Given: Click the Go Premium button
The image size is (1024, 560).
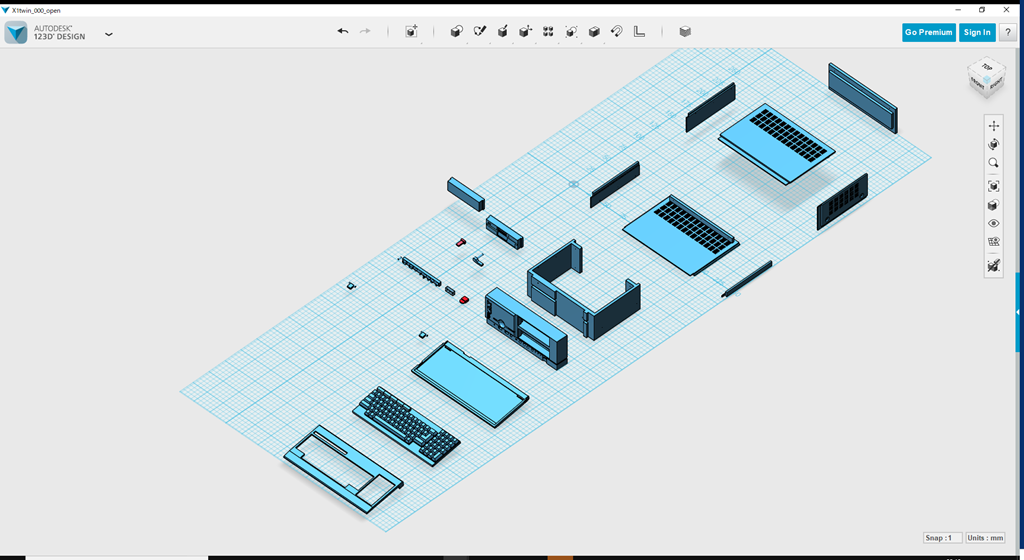Looking at the screenshot, I should (x=928, y=32).
